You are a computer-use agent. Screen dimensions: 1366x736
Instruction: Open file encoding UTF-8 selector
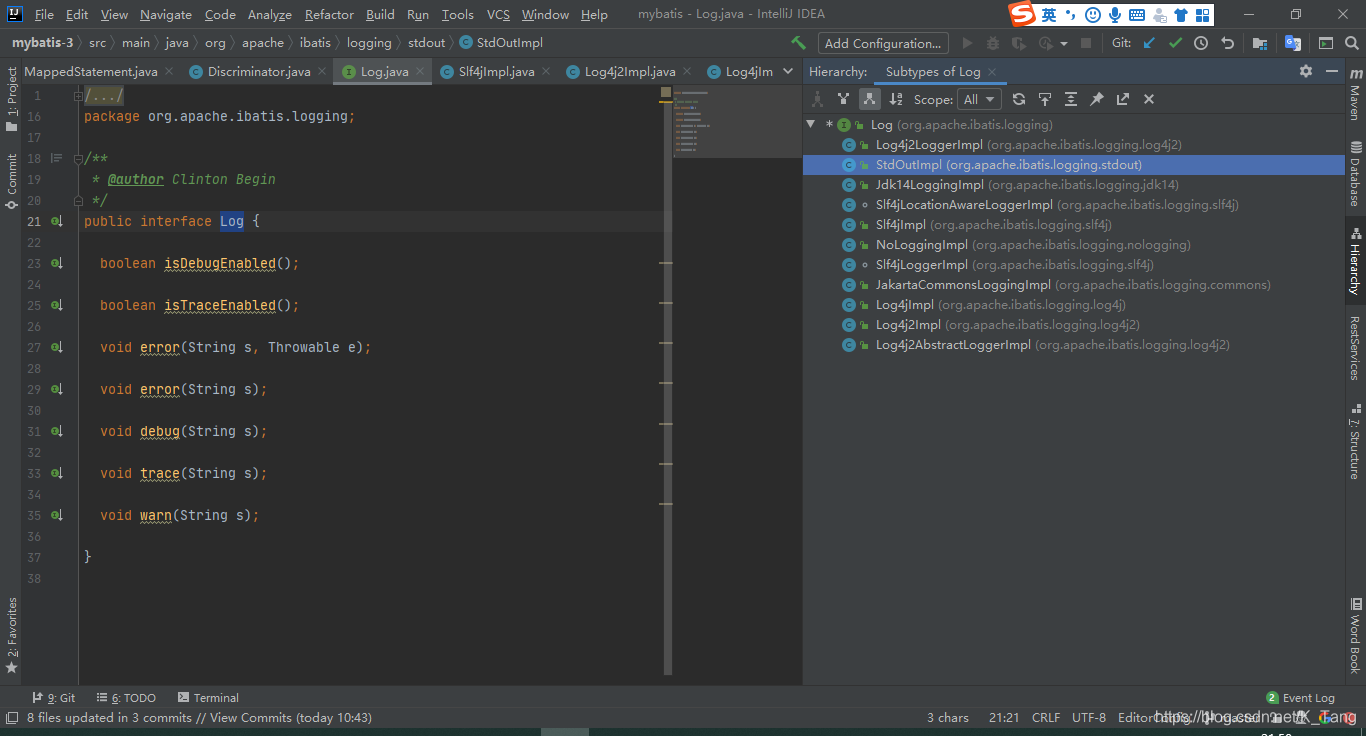pyautogui.click(x=1089, y=717)
